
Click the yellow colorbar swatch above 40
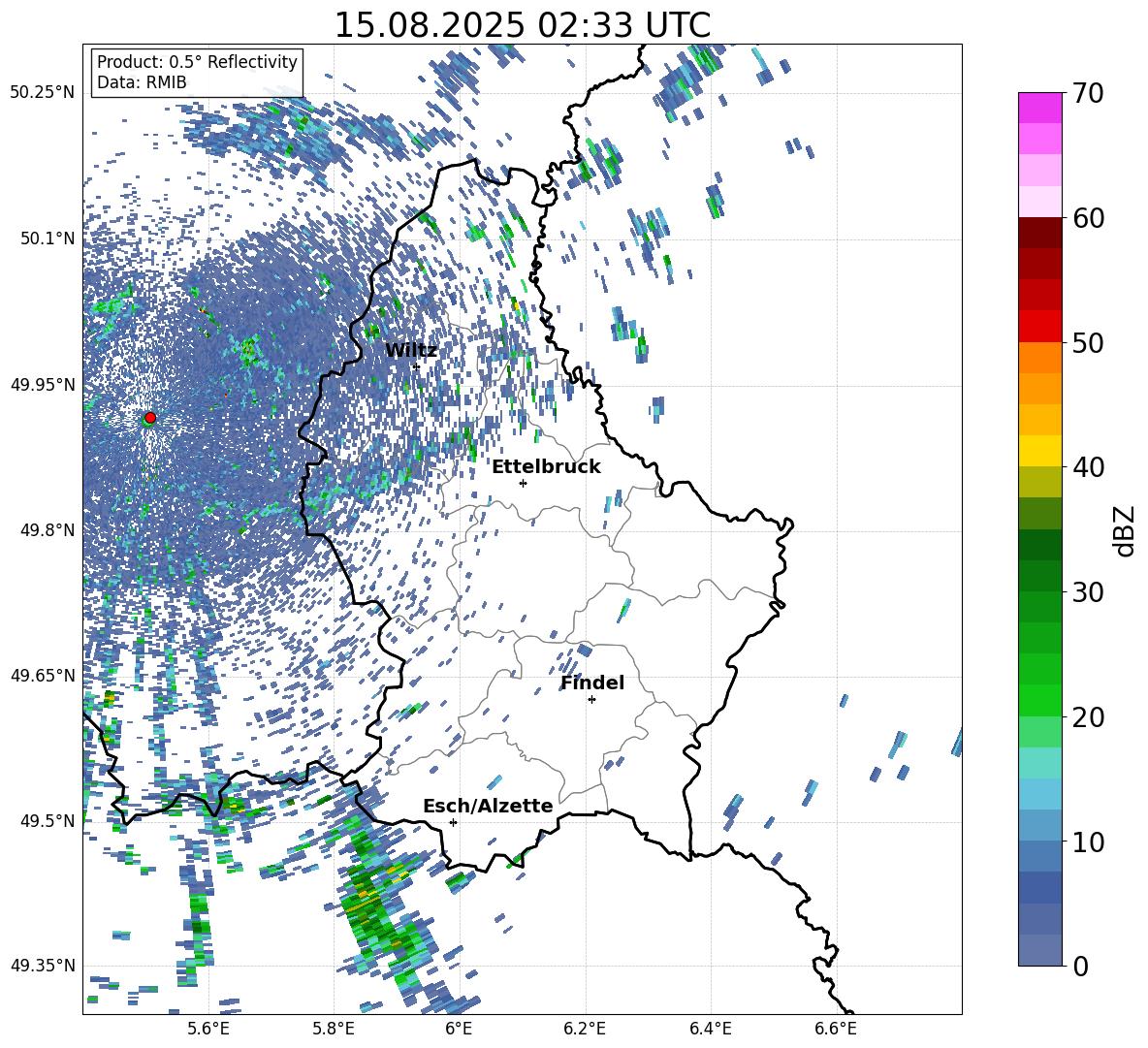pyautogui.click(x=1039, y=451)
